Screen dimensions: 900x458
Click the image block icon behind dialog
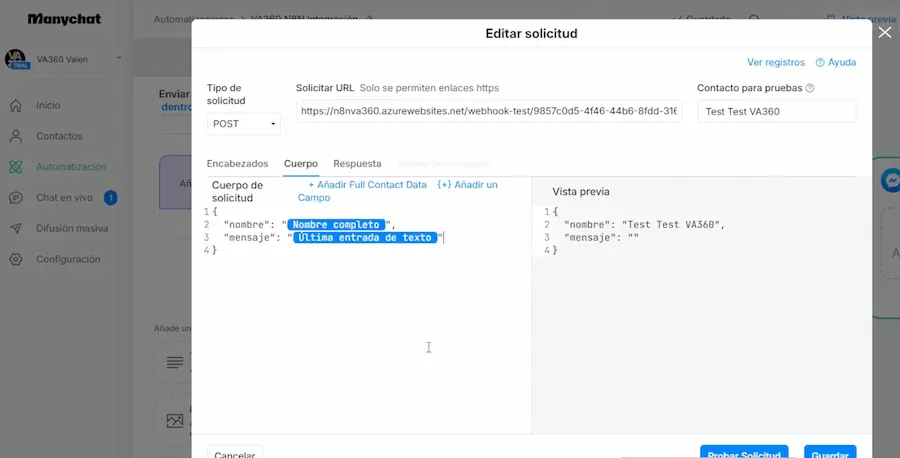click(x=174, y=421)
